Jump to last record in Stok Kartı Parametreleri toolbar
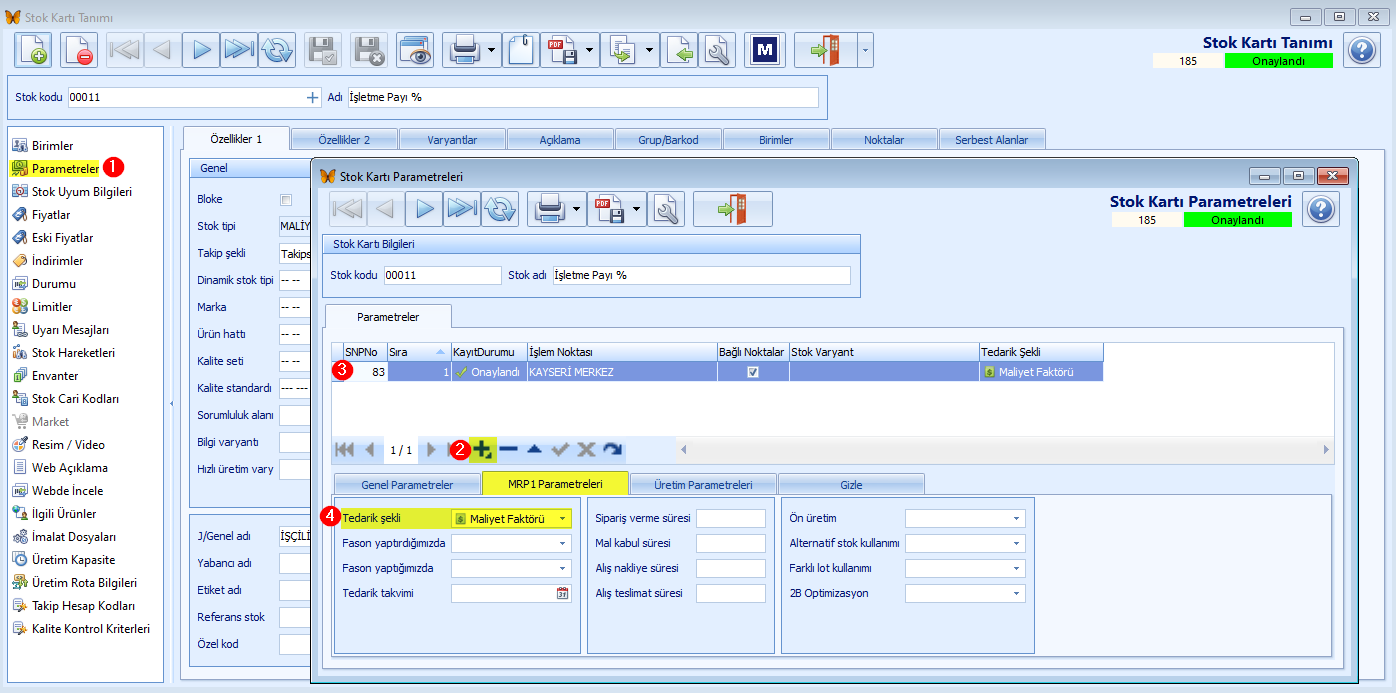 (x=462, y=209)
